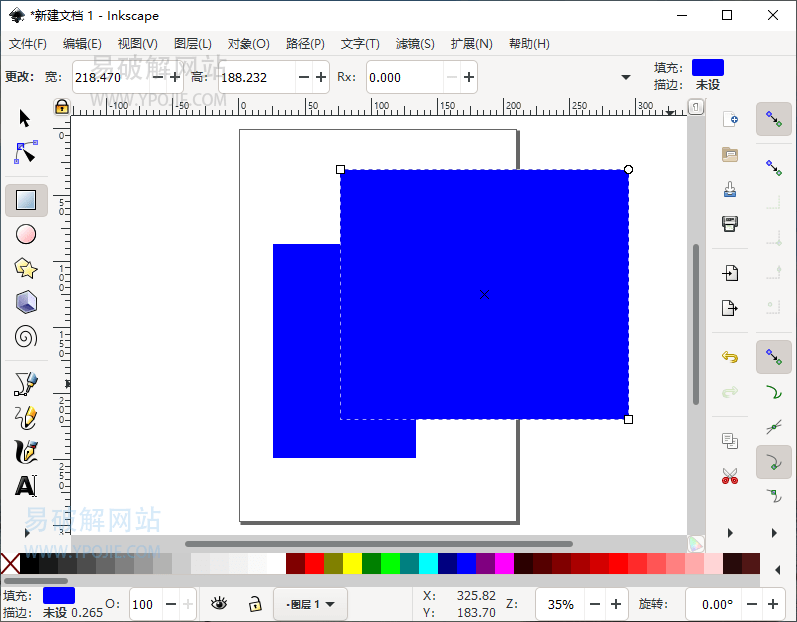Select the Ellipse circle tool

click(26, 234)
